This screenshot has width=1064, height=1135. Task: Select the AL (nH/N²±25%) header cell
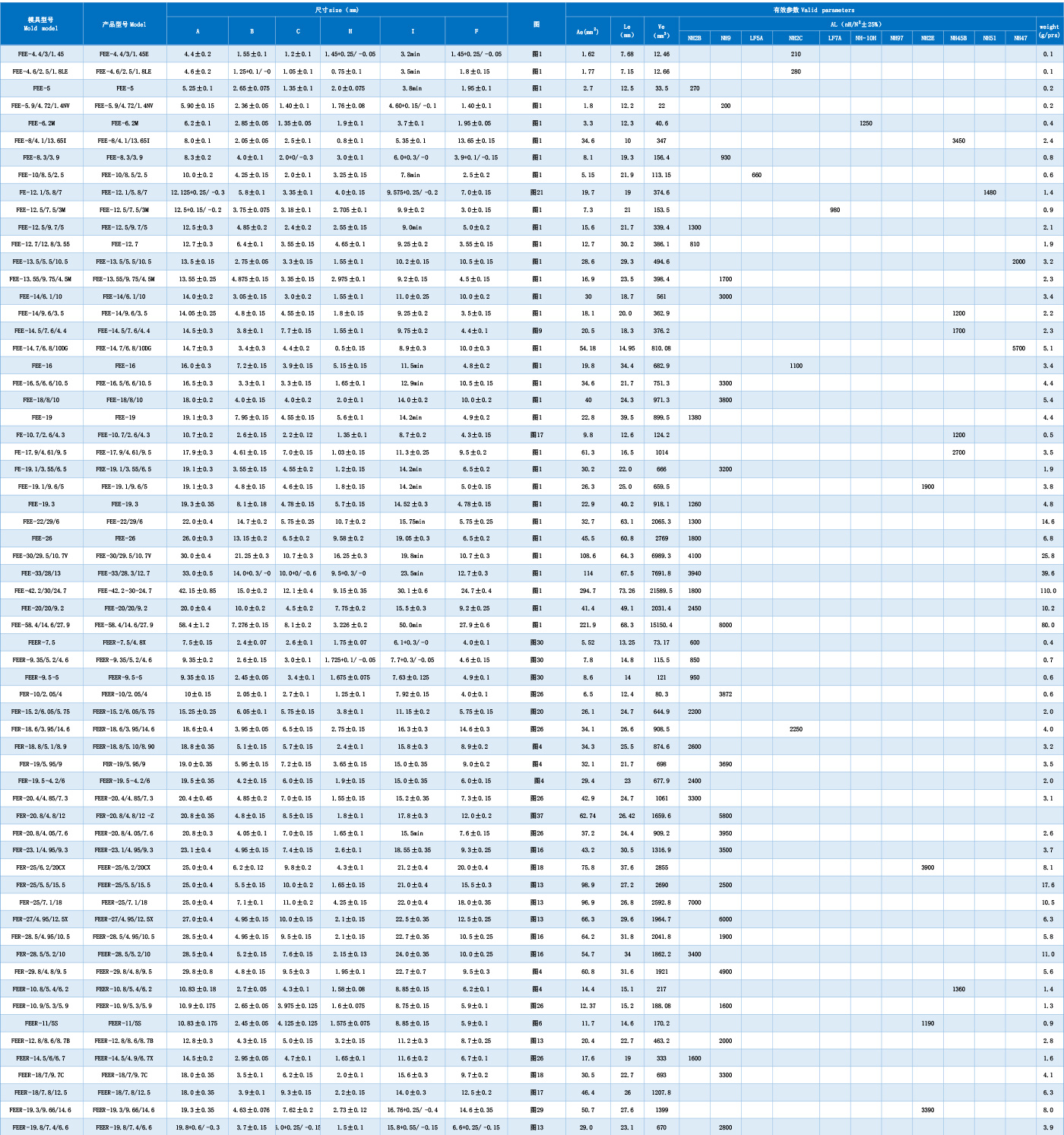tap(857, 24)
